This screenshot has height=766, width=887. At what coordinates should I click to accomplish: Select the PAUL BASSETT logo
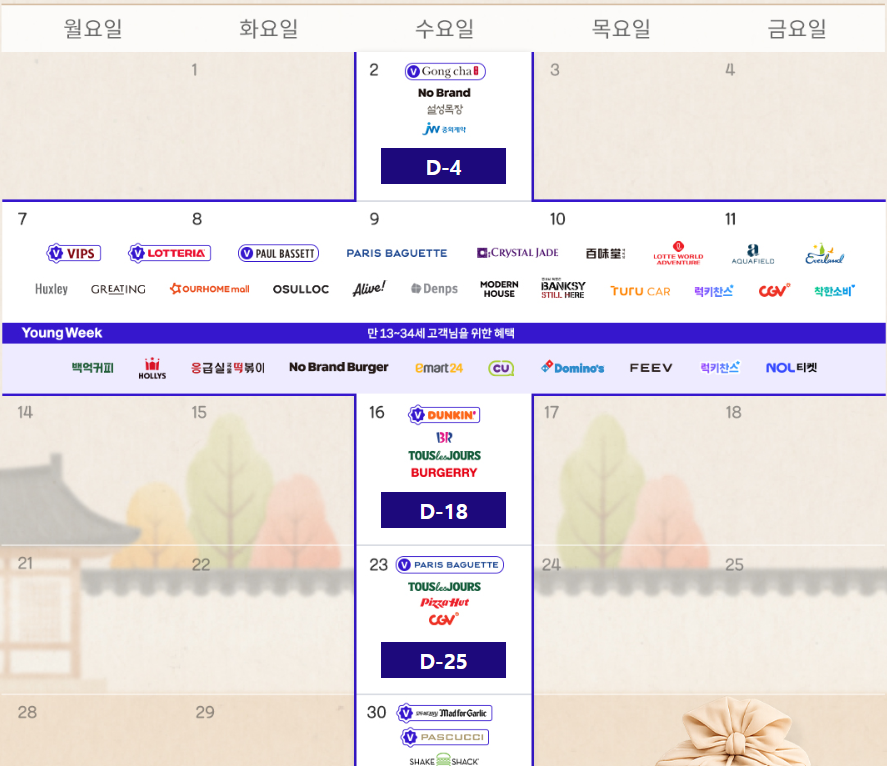pyautogui.click(x=278, y=253)
